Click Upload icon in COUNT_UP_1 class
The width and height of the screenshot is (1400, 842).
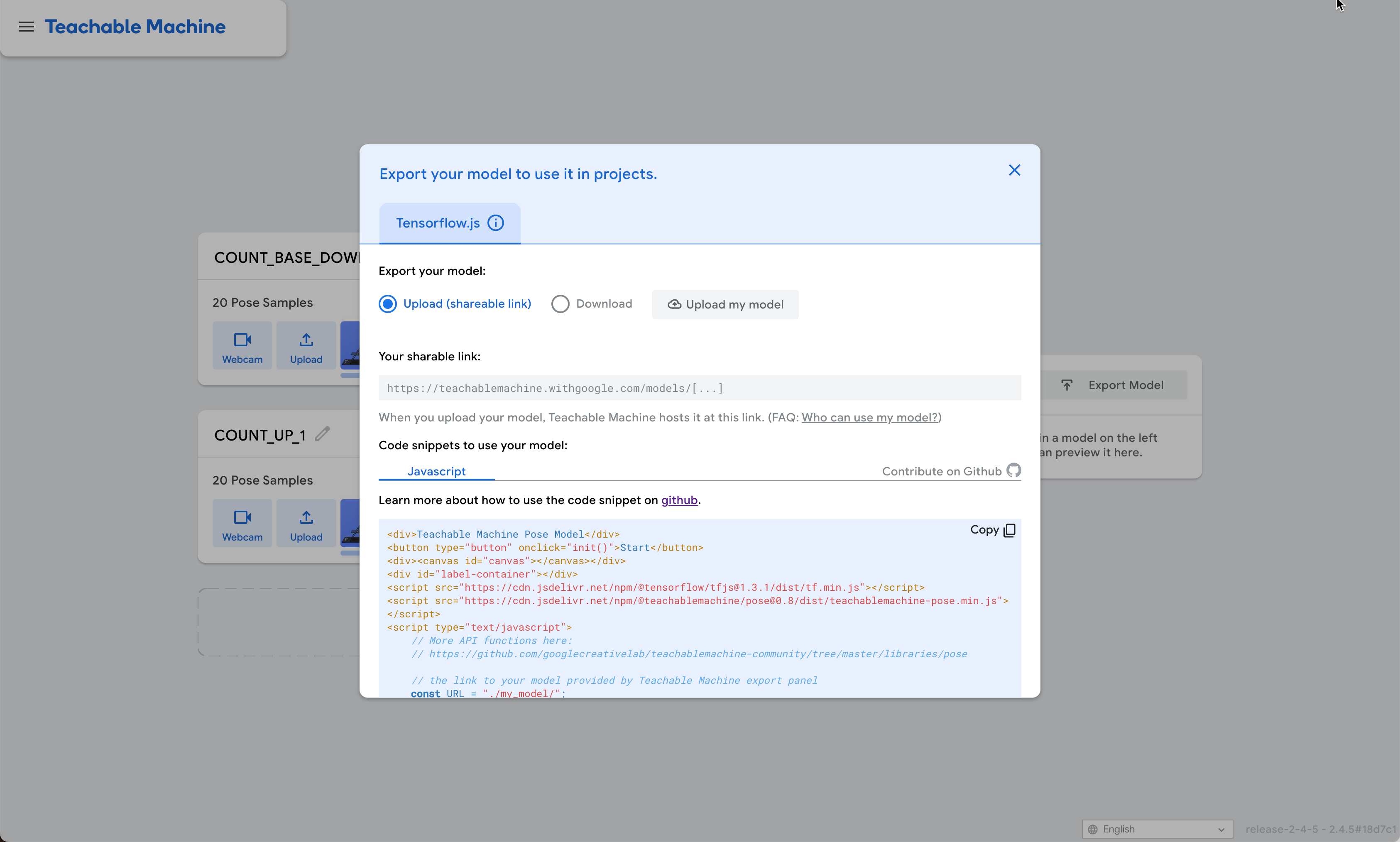pyautogui.click(x=306, y=524)
